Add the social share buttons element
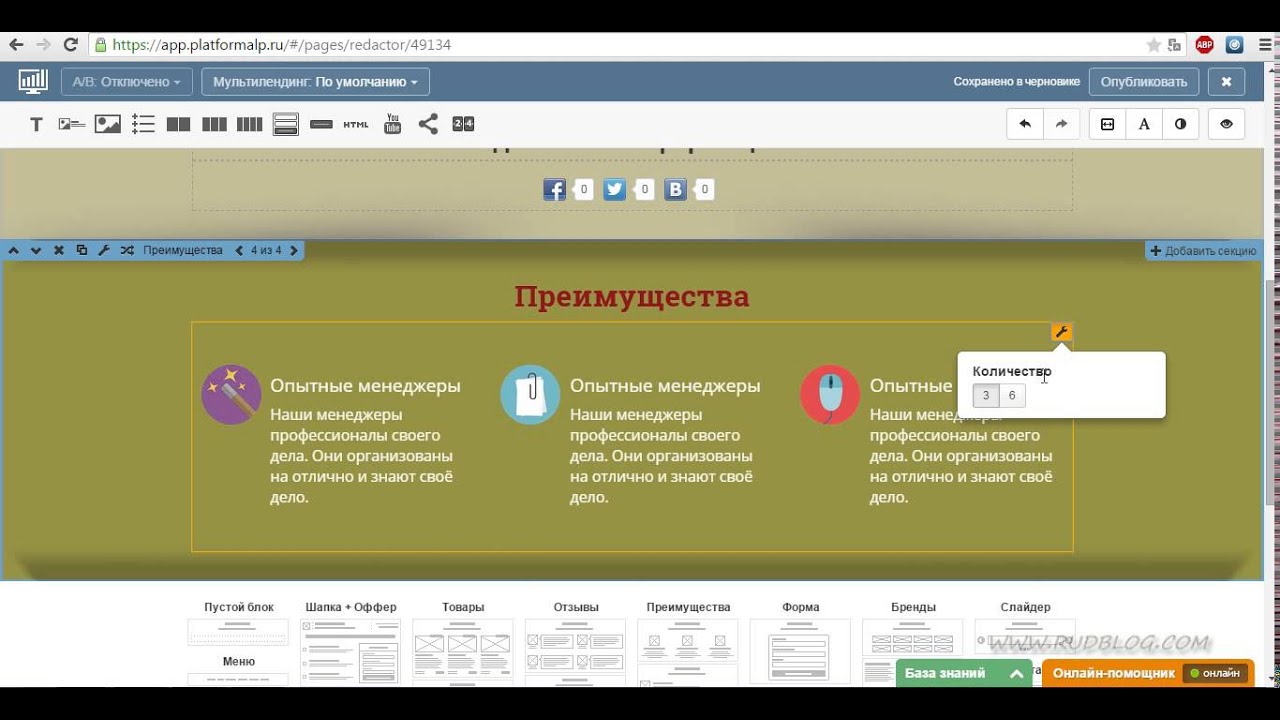 pyautogui.click(x=428, y=124)
